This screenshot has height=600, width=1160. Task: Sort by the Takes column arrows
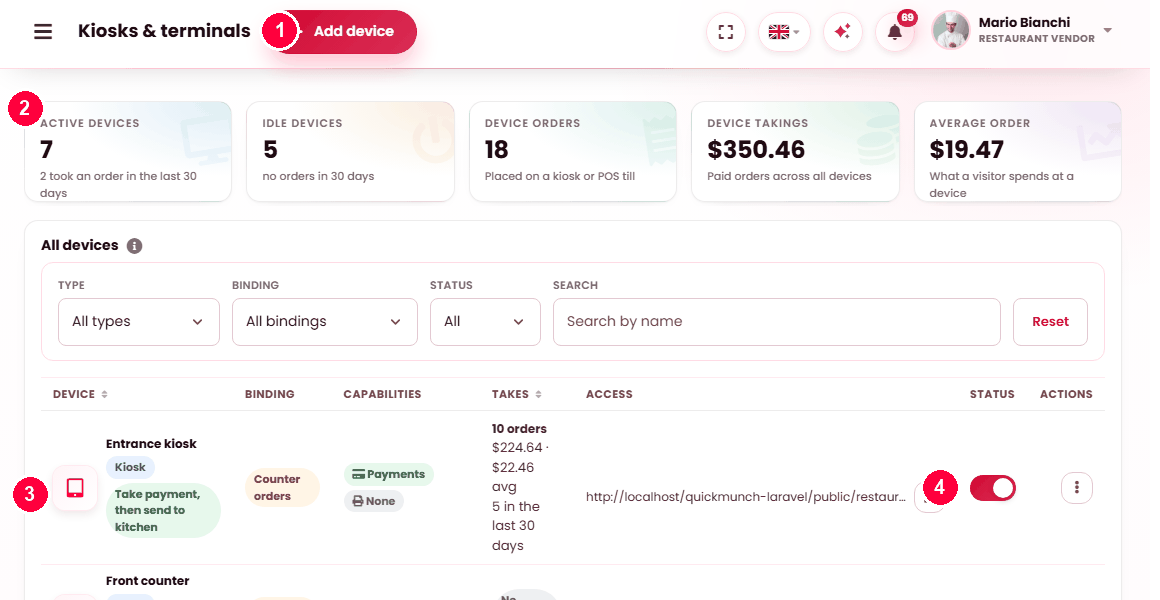[x=539, y=394]
